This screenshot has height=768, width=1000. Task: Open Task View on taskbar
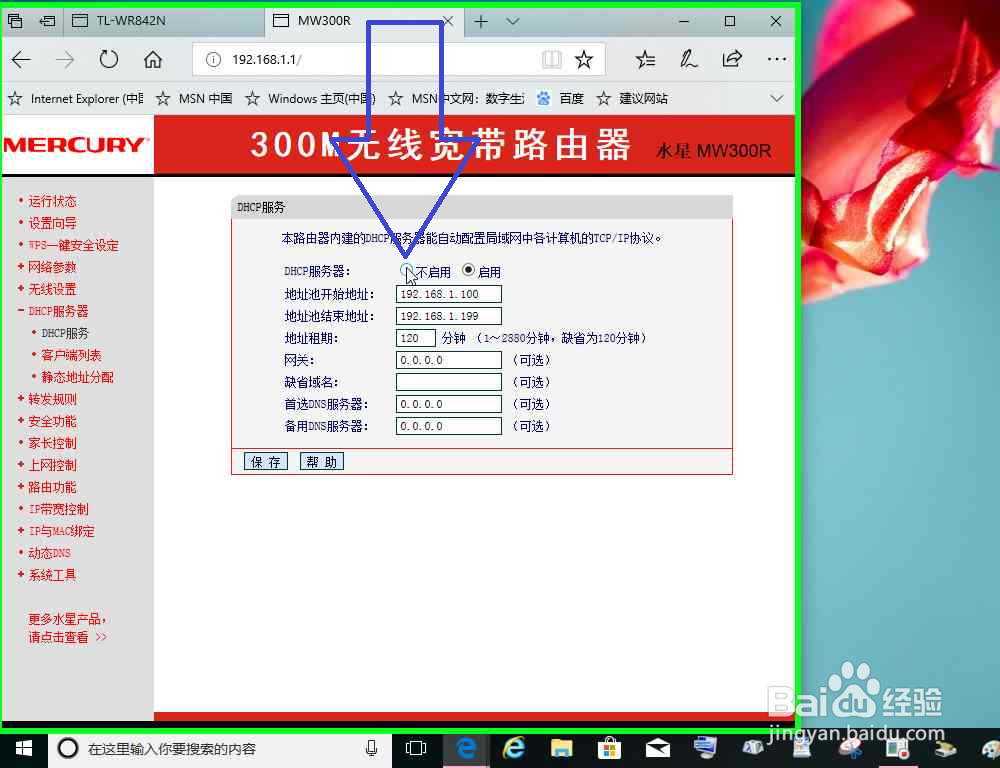click(x=416, y=748)
